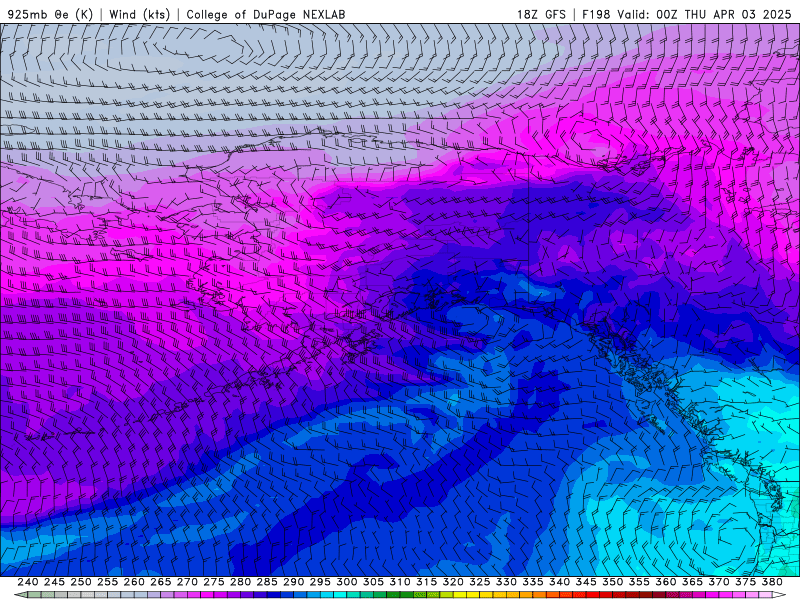Click the 290 value on the color scale
The height and width of the screenshot is (600, 800).
(x=293, y=582)
